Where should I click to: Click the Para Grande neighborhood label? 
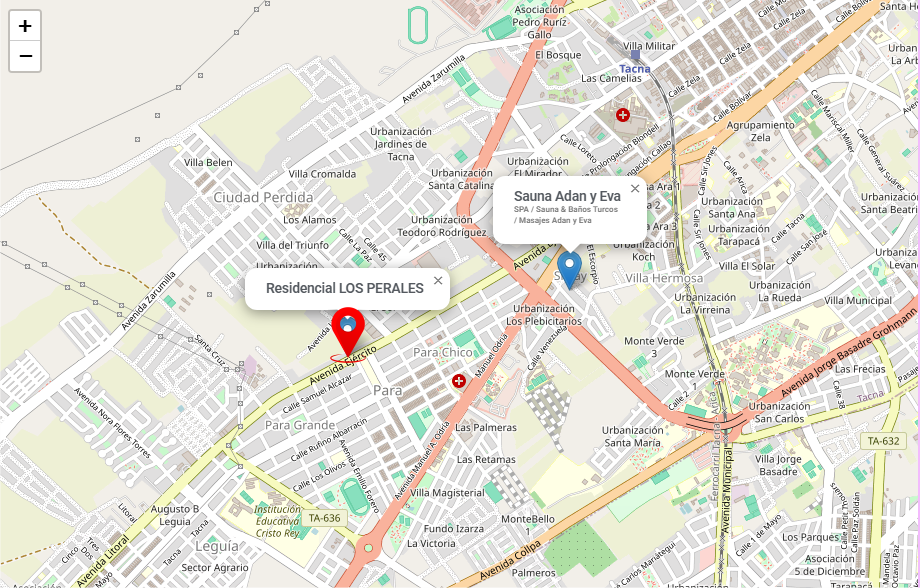tap(300, 425)
